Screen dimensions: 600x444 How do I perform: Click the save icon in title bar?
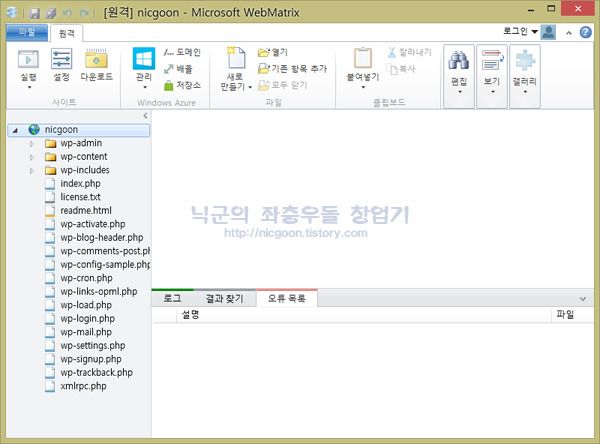click(34, 13)
